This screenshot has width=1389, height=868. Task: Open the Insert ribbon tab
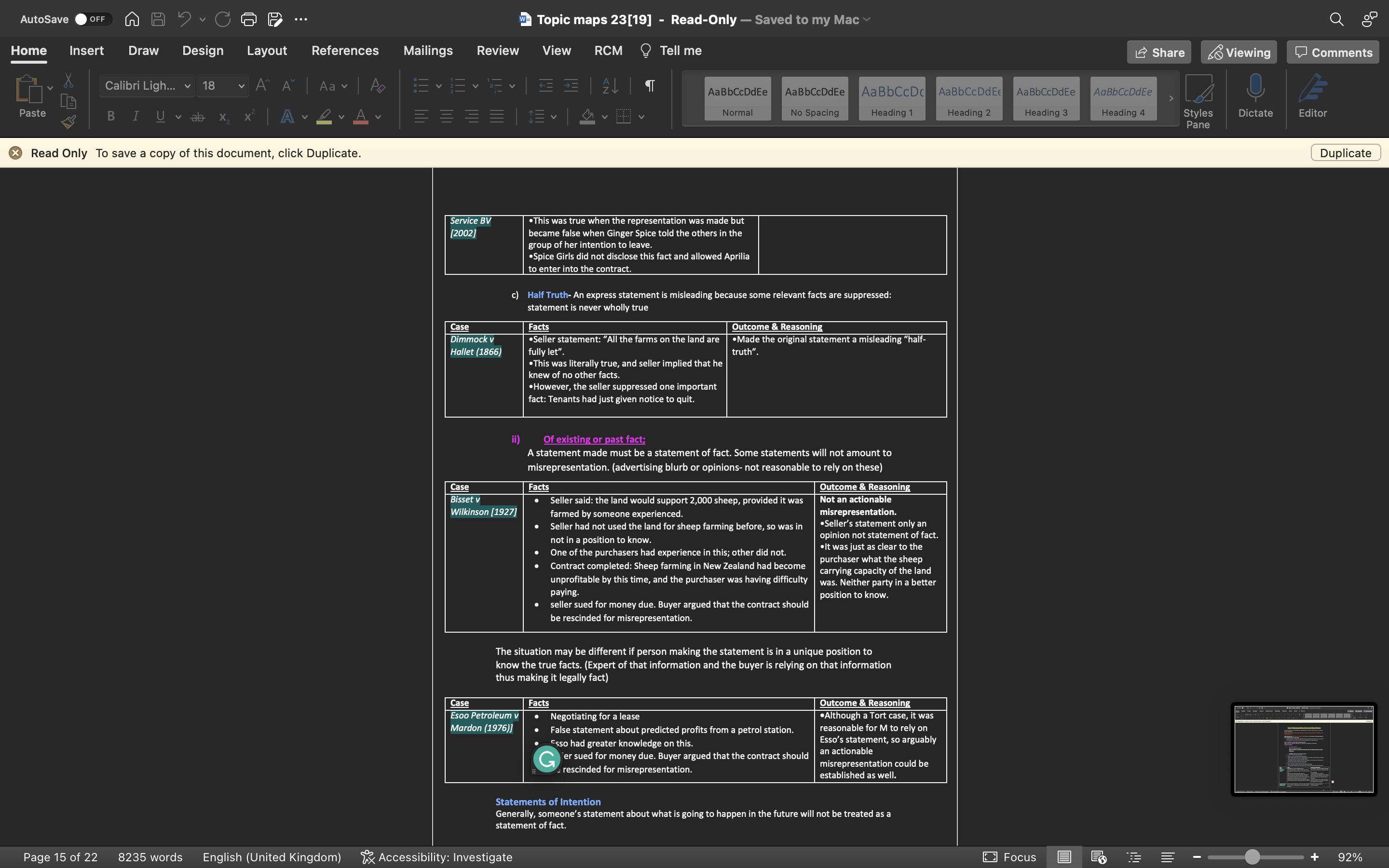coord(87,51)
